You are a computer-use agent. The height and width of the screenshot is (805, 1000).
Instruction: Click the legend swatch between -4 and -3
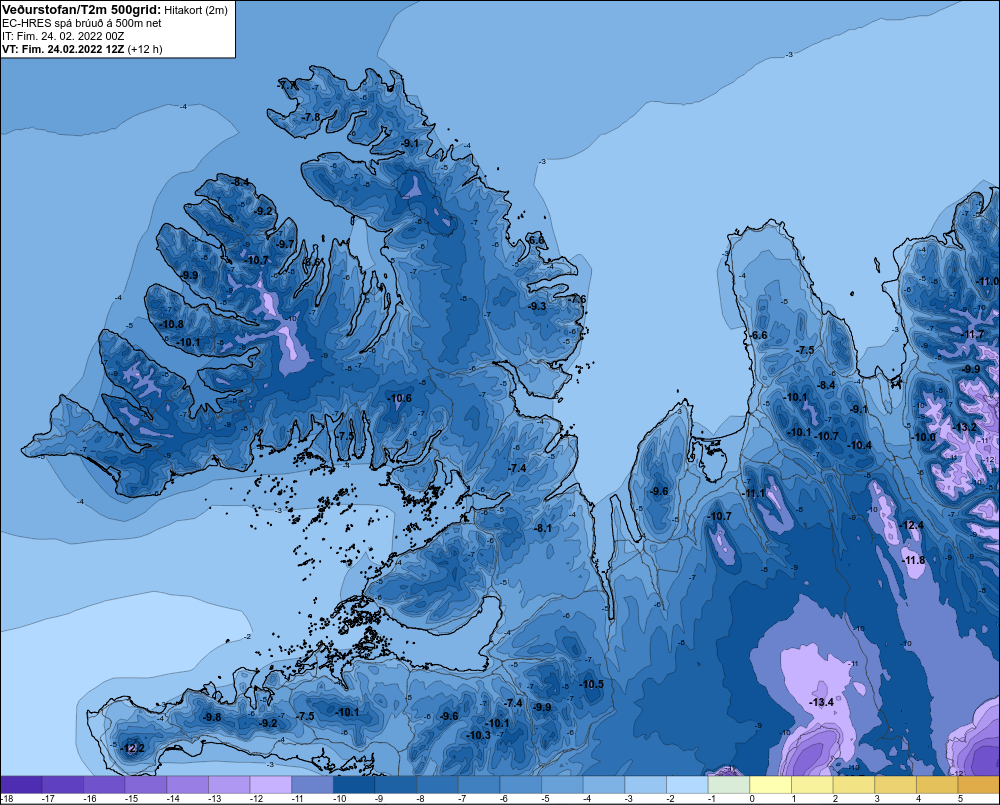[x=604, y=785]
